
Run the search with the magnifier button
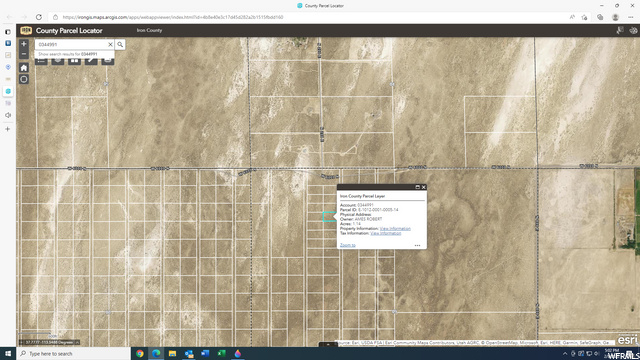[x=120, y=44]
